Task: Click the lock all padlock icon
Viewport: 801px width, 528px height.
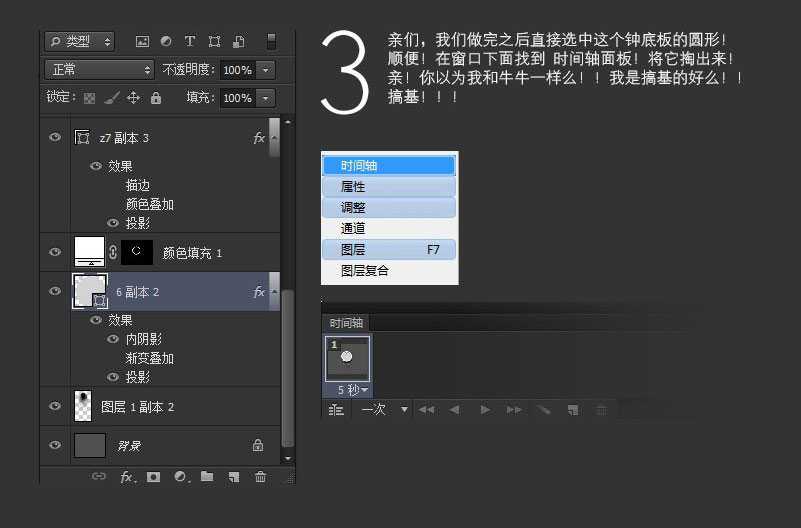Action: point(156,98)
